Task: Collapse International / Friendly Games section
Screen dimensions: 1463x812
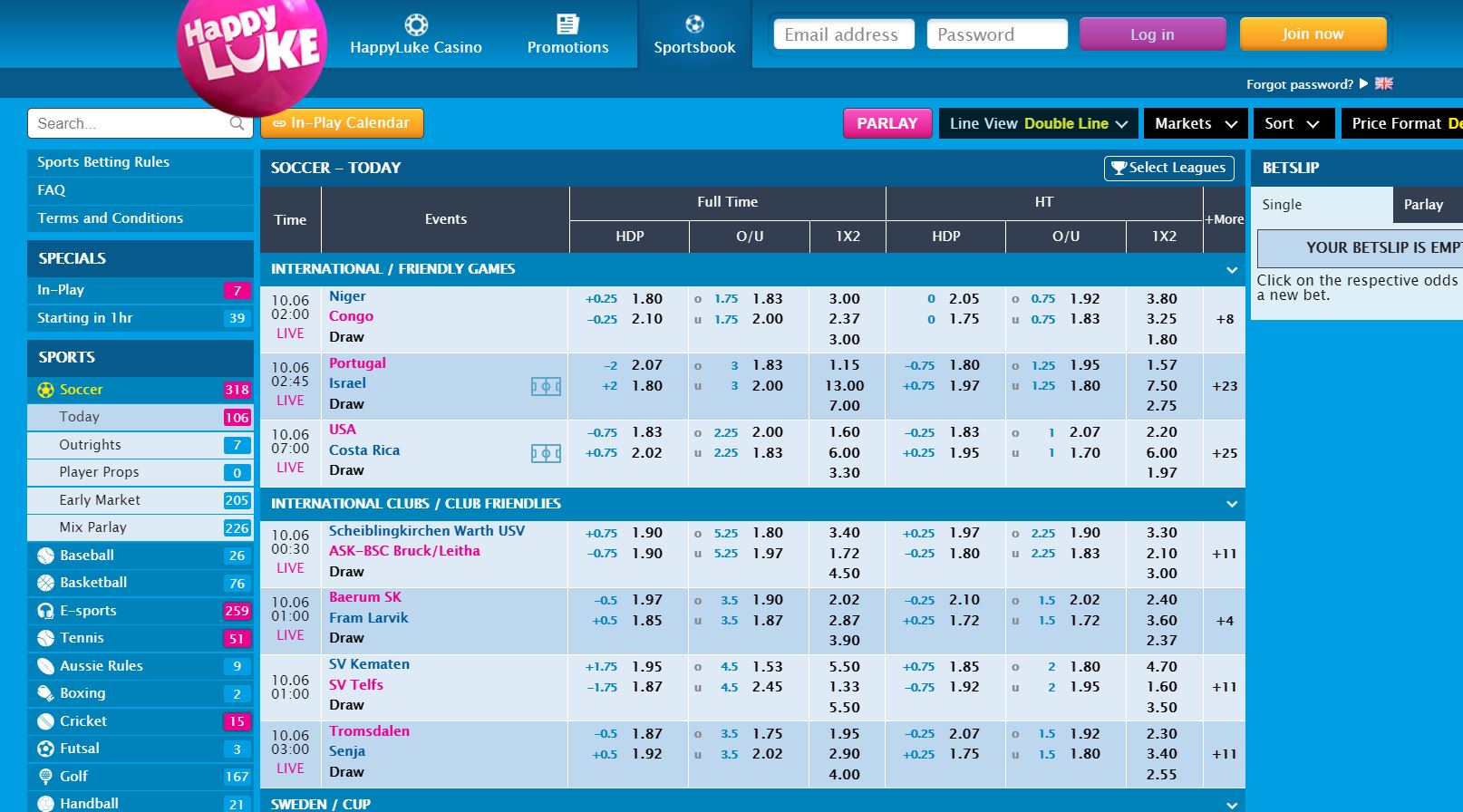Action: pyautogui.click(x=1232, y=270)
